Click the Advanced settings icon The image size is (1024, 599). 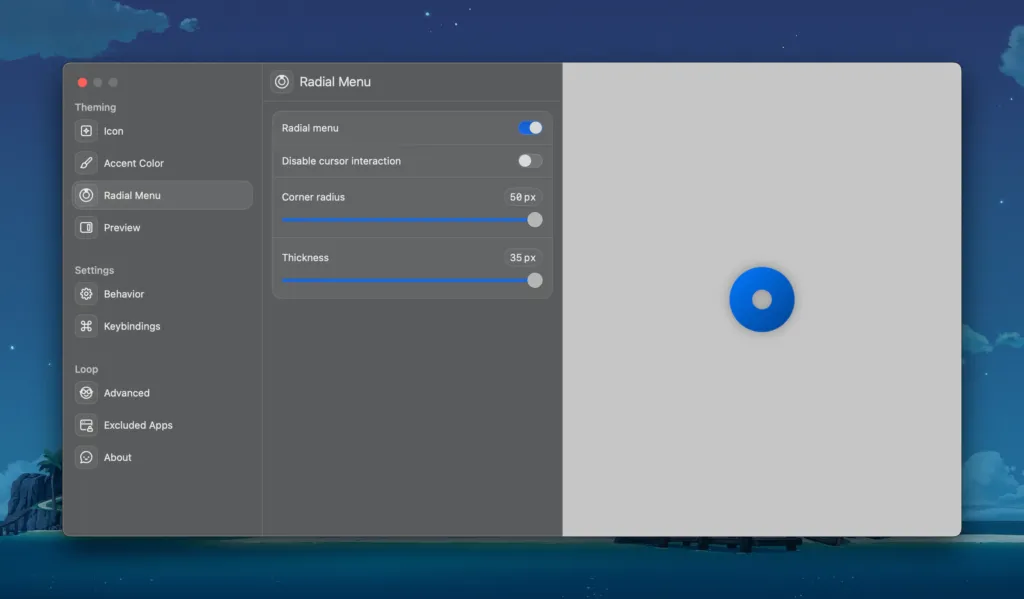86,393
